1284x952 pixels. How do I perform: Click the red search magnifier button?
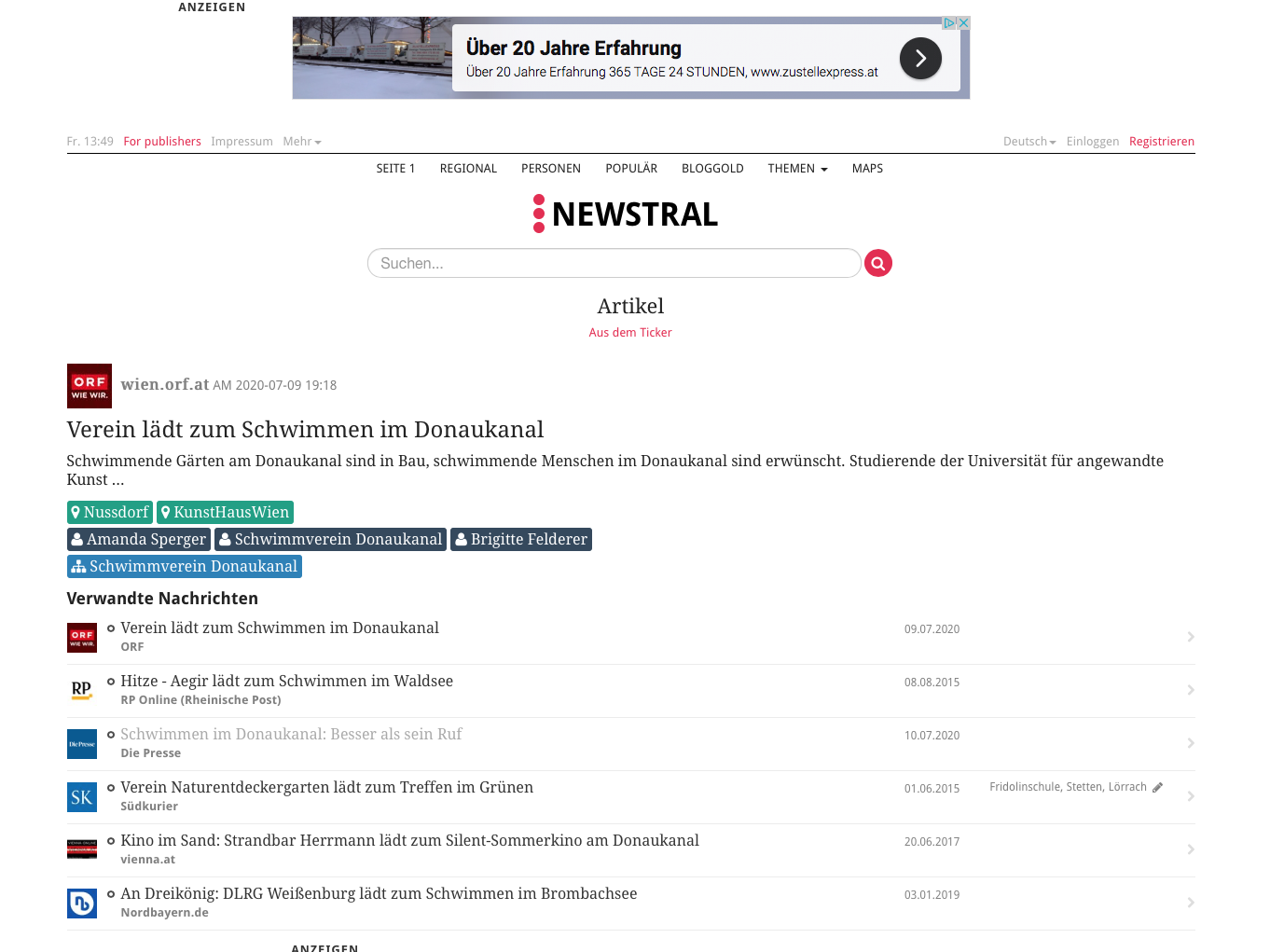[x=877, y=263]
